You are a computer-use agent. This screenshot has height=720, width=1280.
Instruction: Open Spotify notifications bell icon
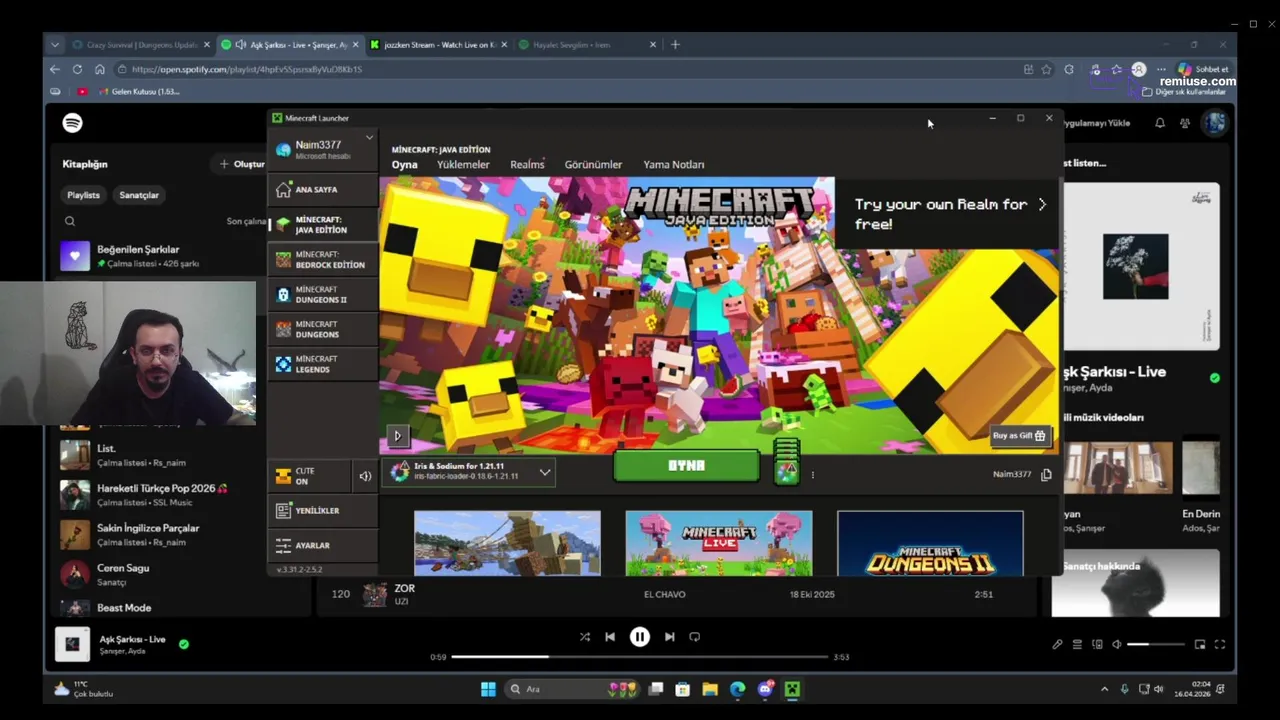point(1160,123)
